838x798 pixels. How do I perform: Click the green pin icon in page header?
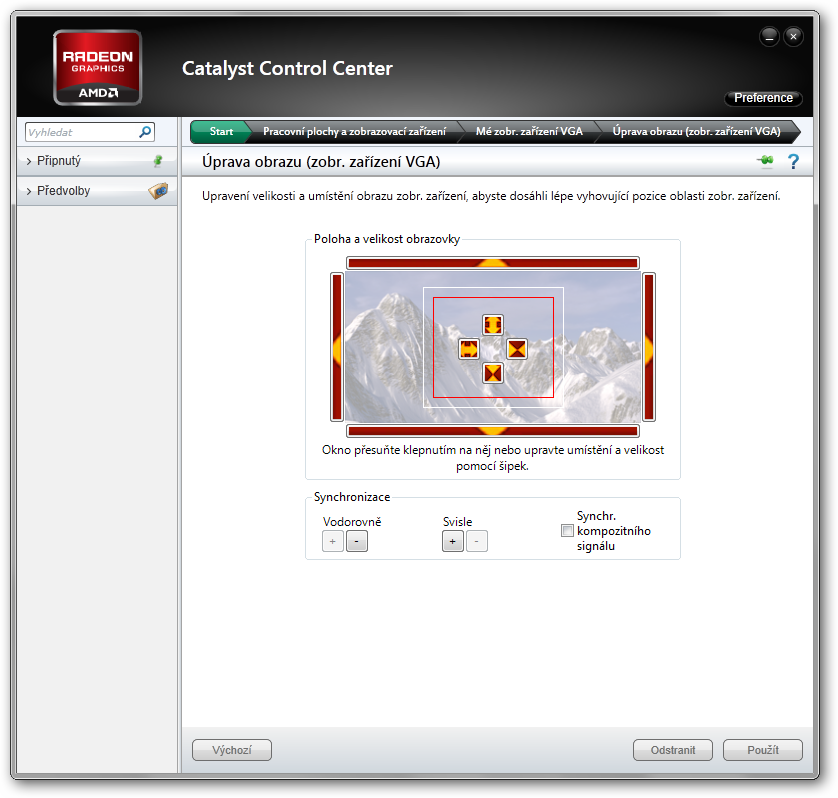click(765, 161)
